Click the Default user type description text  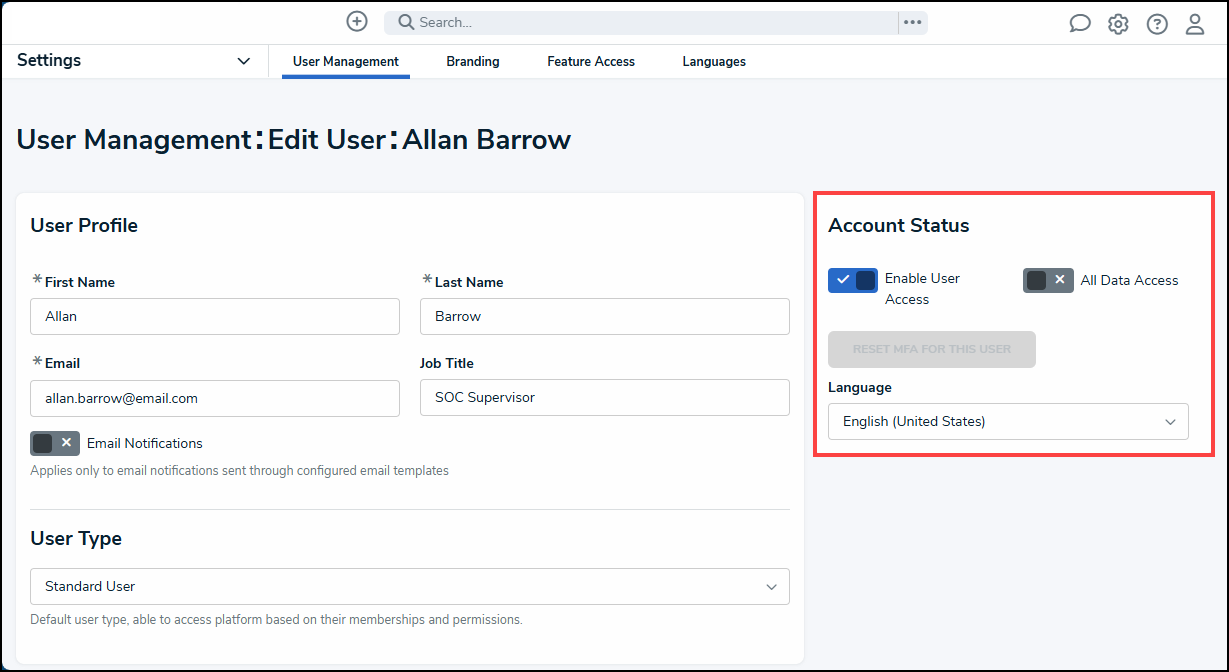pyautogui.click(x=277, y=620)
